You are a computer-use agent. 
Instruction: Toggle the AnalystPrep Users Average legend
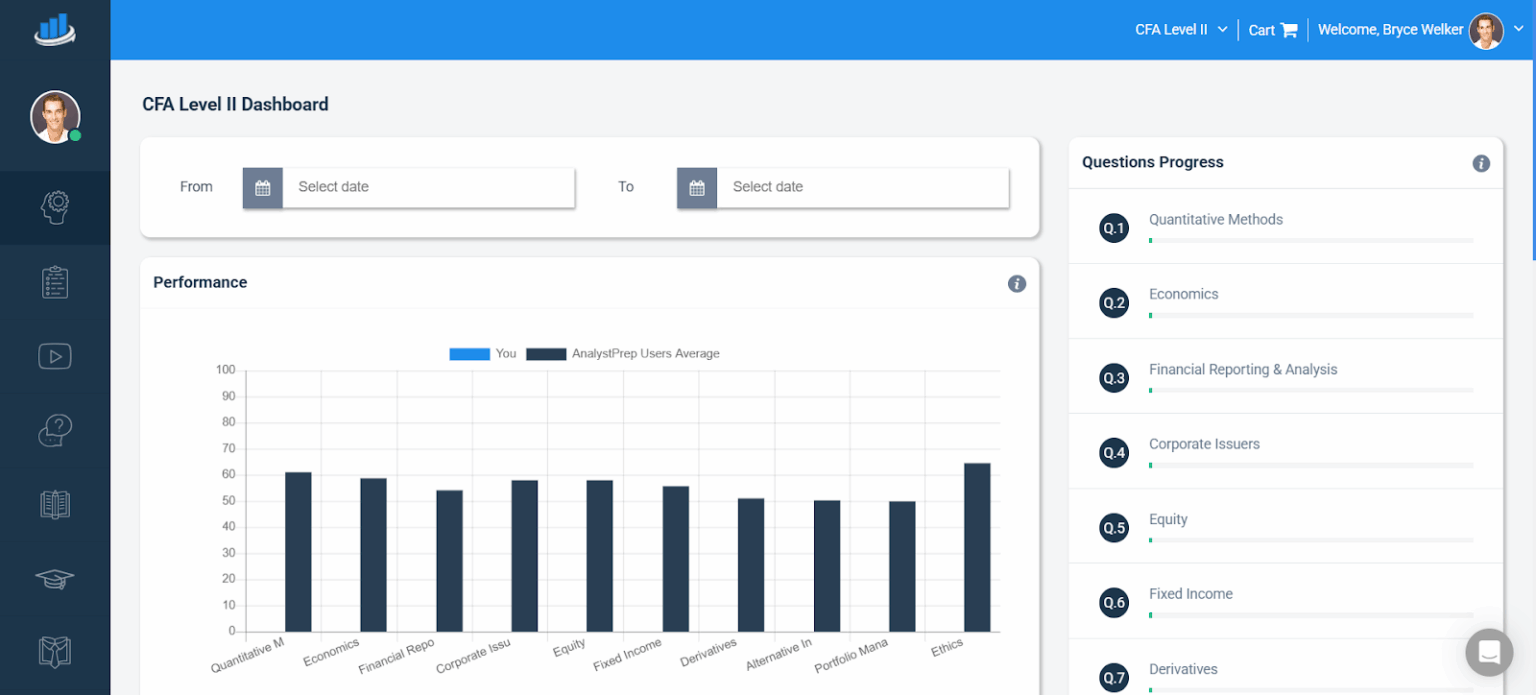coord(623,353)
